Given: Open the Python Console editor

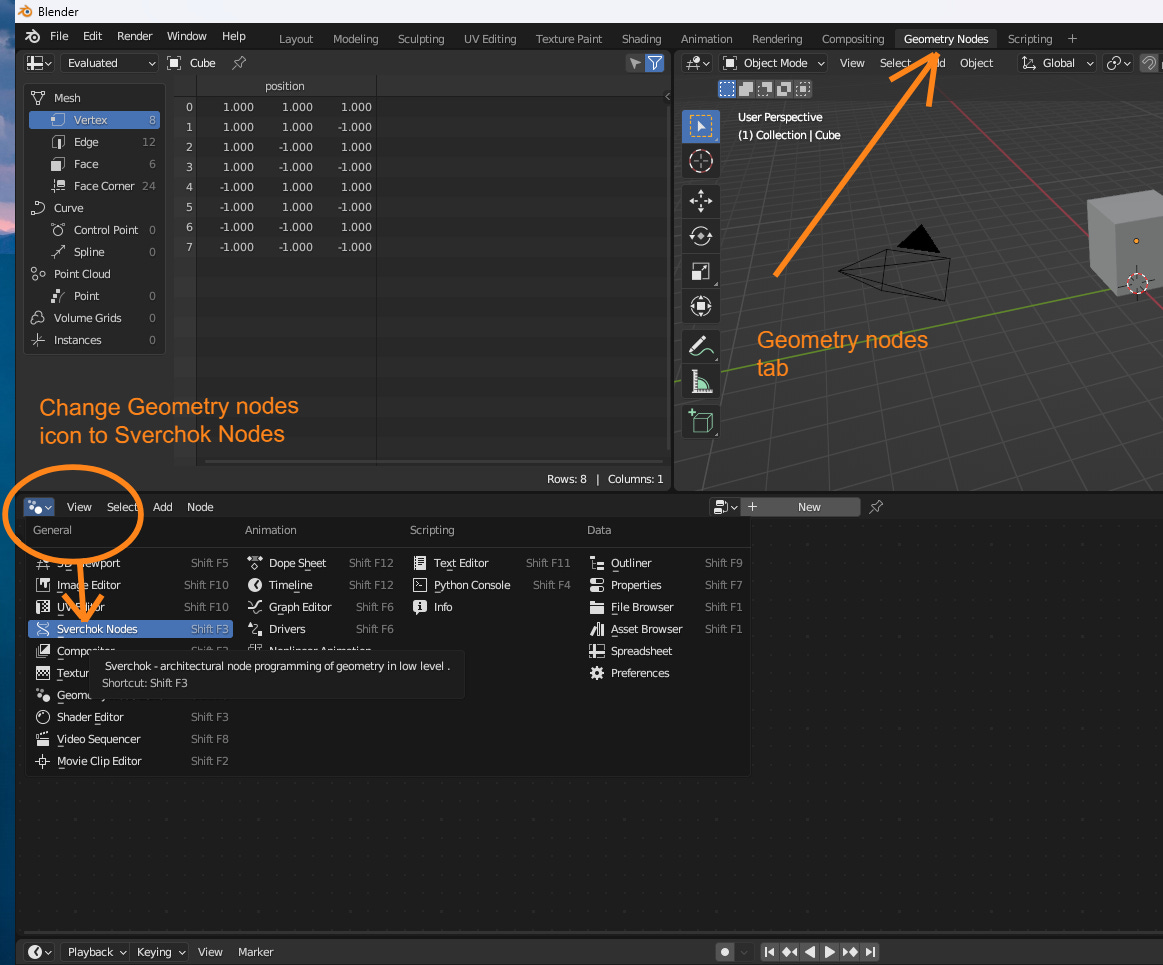Looking at the screenshot, I should pyautogui.click(x=492, y=585).
